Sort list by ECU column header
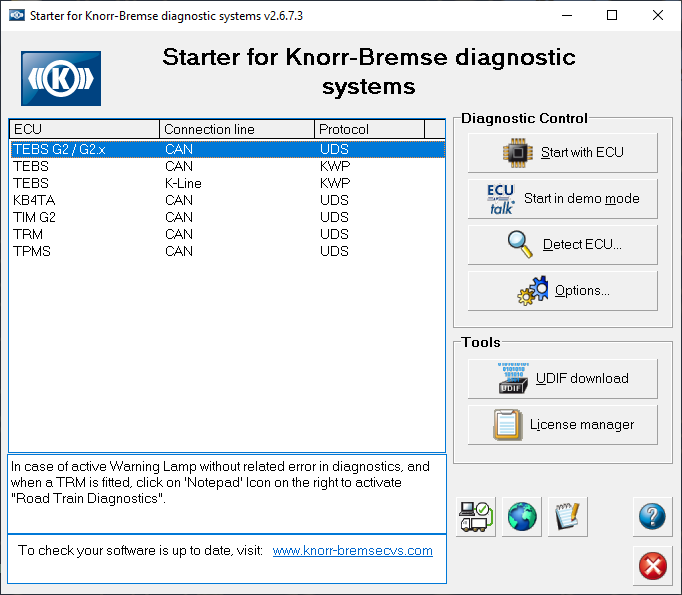This screenshot has height=595, width=682. point(84,129)
